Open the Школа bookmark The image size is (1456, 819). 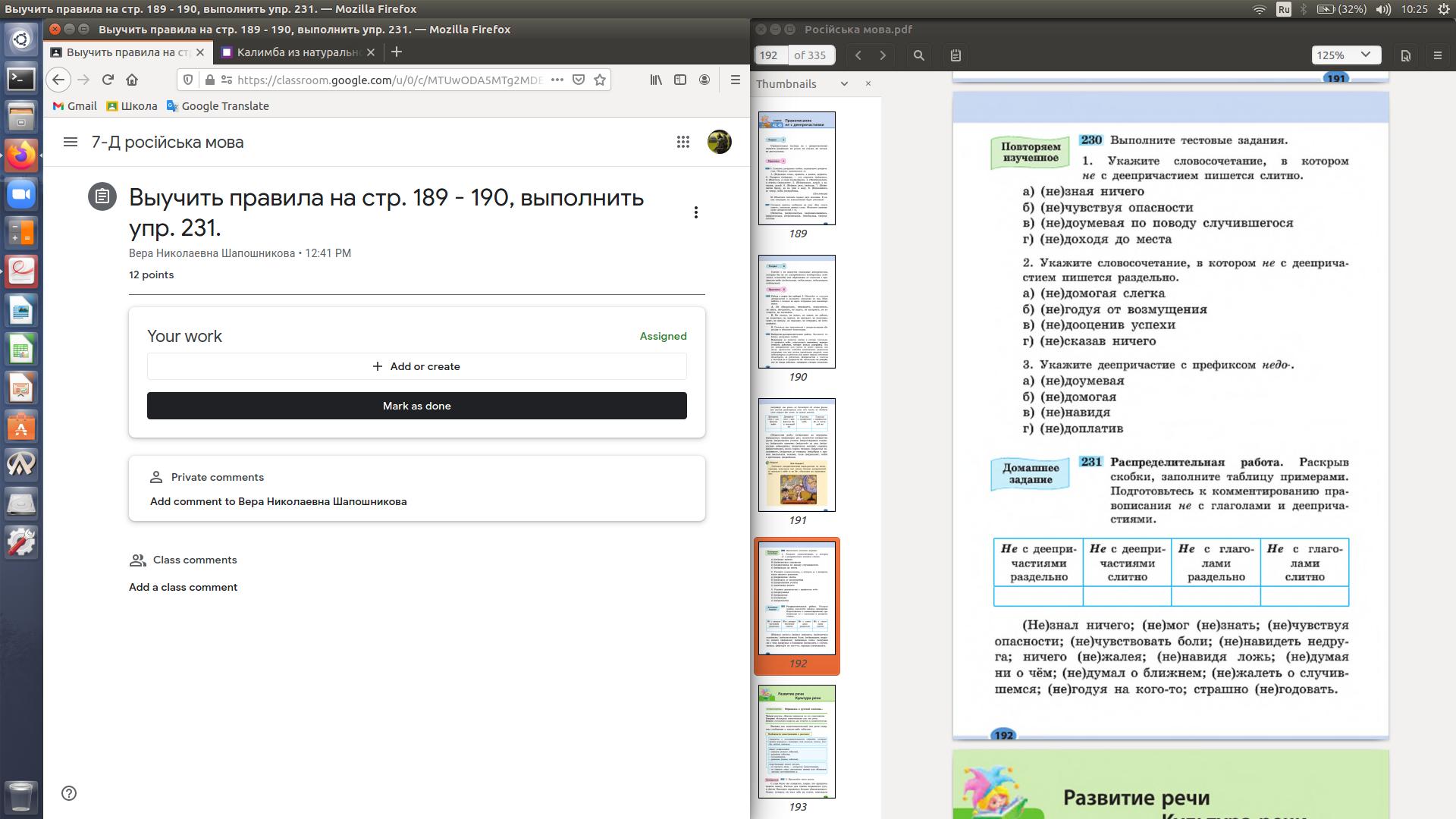132,106
